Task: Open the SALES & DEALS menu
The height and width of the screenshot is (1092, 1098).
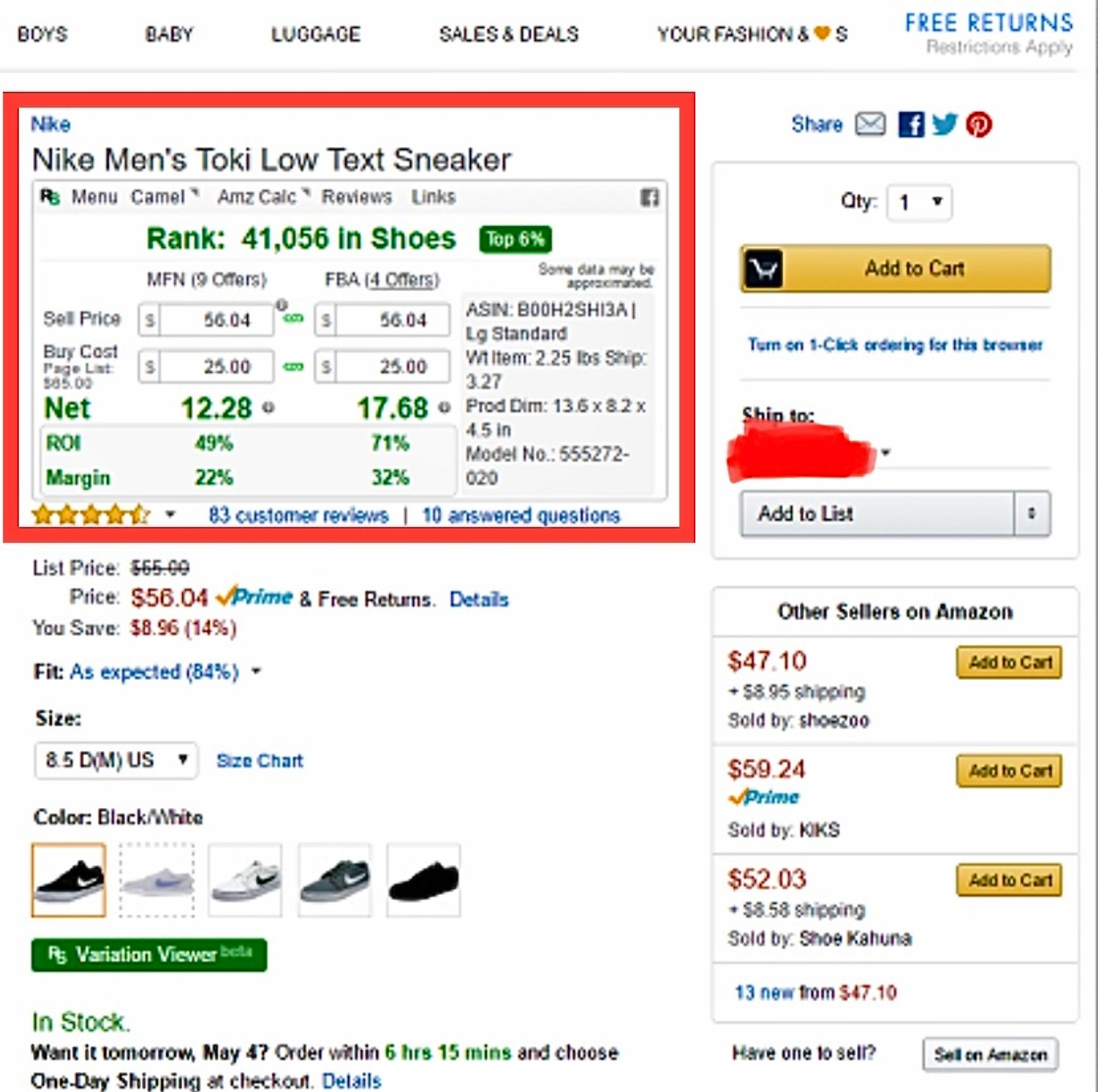Action: pos(509,34)
